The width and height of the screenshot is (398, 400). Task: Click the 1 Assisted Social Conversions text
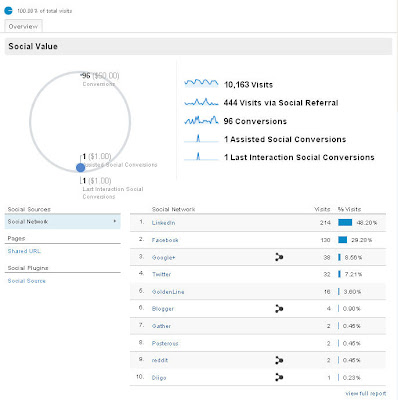[285, 139]
